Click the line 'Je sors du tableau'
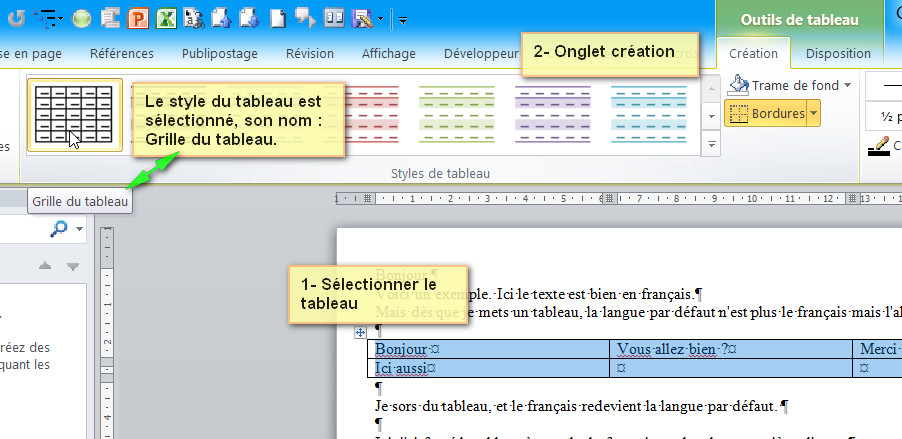Screen dimensions: 902x439 click(581, 406)
